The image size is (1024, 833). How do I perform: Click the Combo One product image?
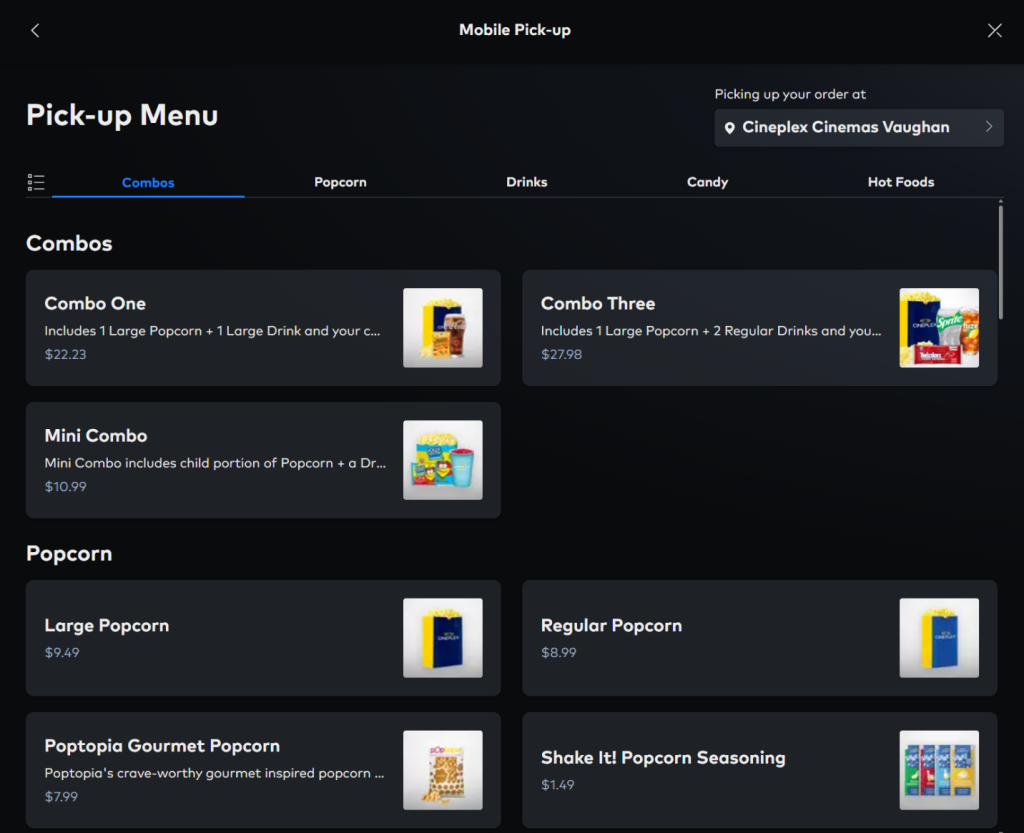pos(442,328)
